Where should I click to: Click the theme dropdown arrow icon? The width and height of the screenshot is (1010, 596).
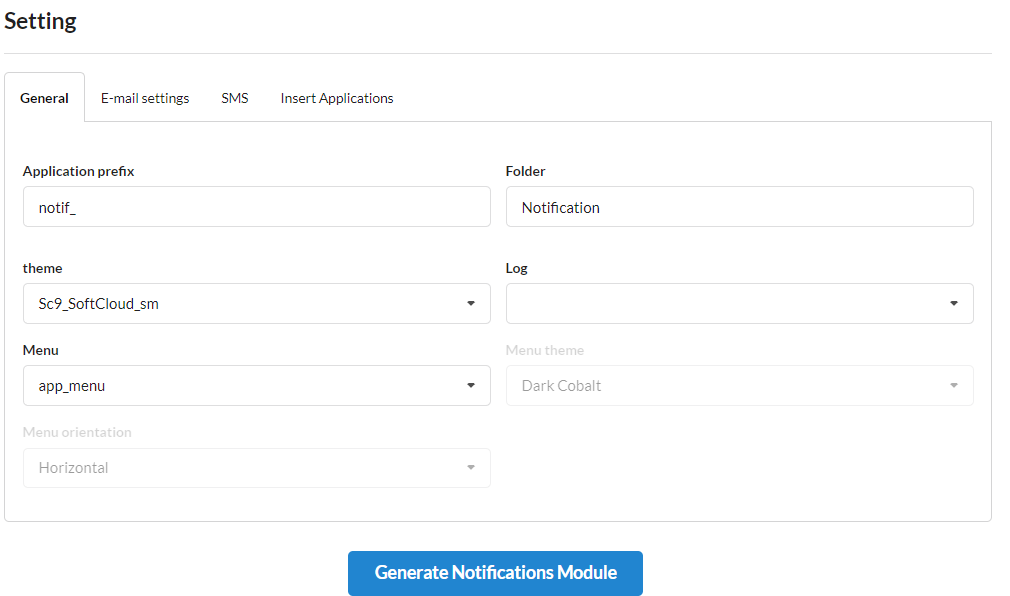pyautogui.click(x=471, y=304)
